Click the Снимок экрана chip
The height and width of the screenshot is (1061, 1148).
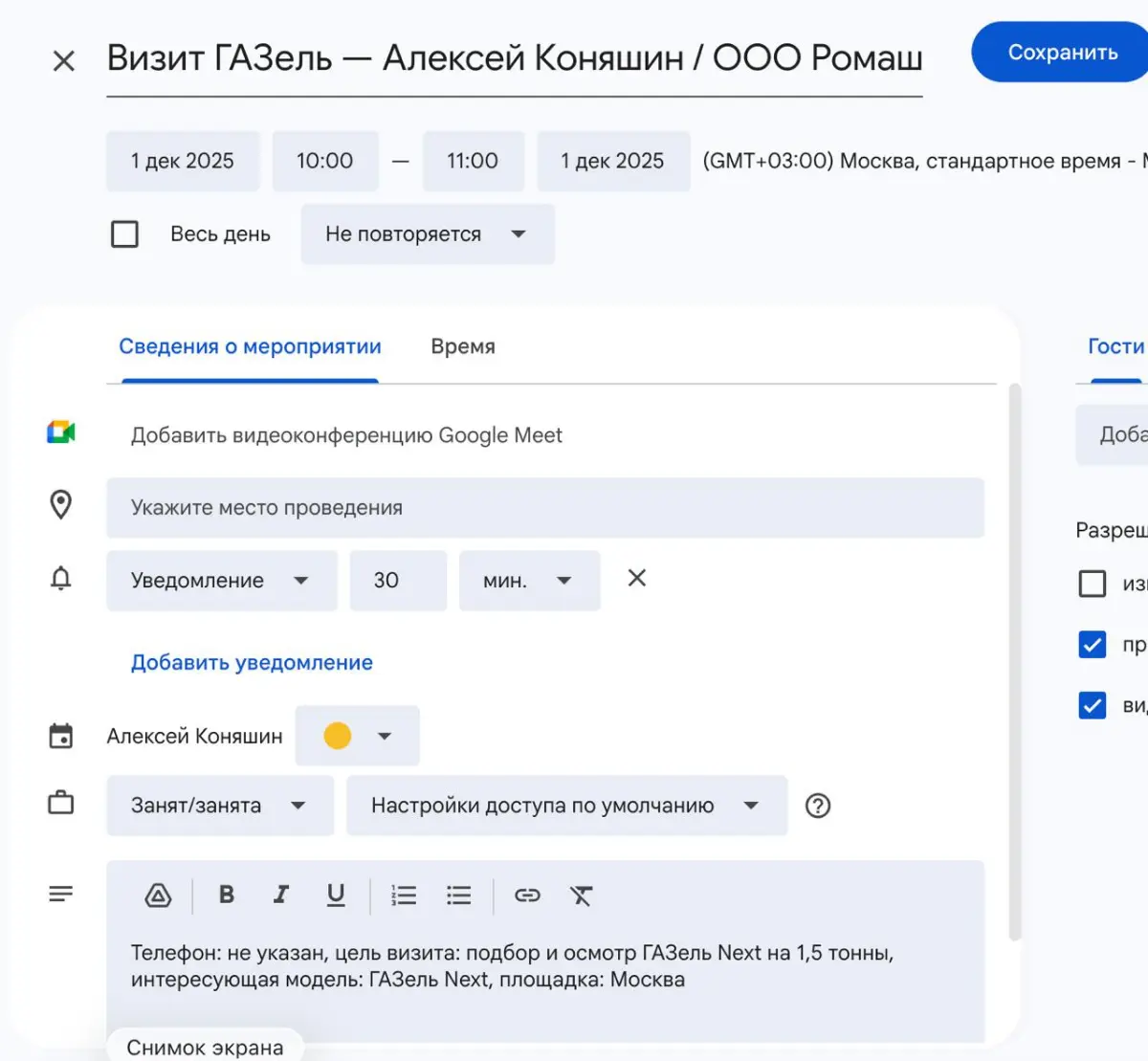[205, 1047]
